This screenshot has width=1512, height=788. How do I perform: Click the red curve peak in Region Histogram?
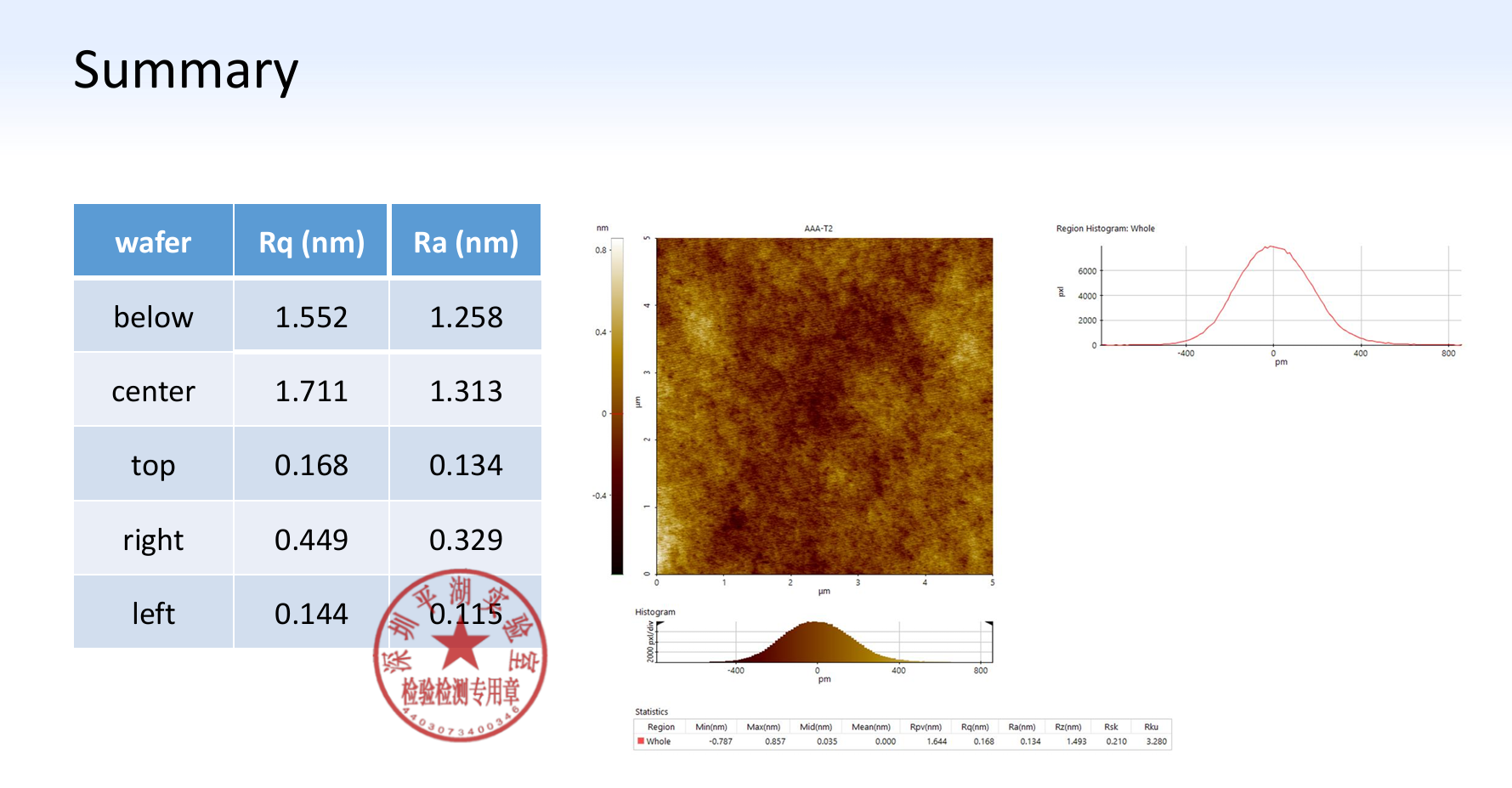(1271, 247)
